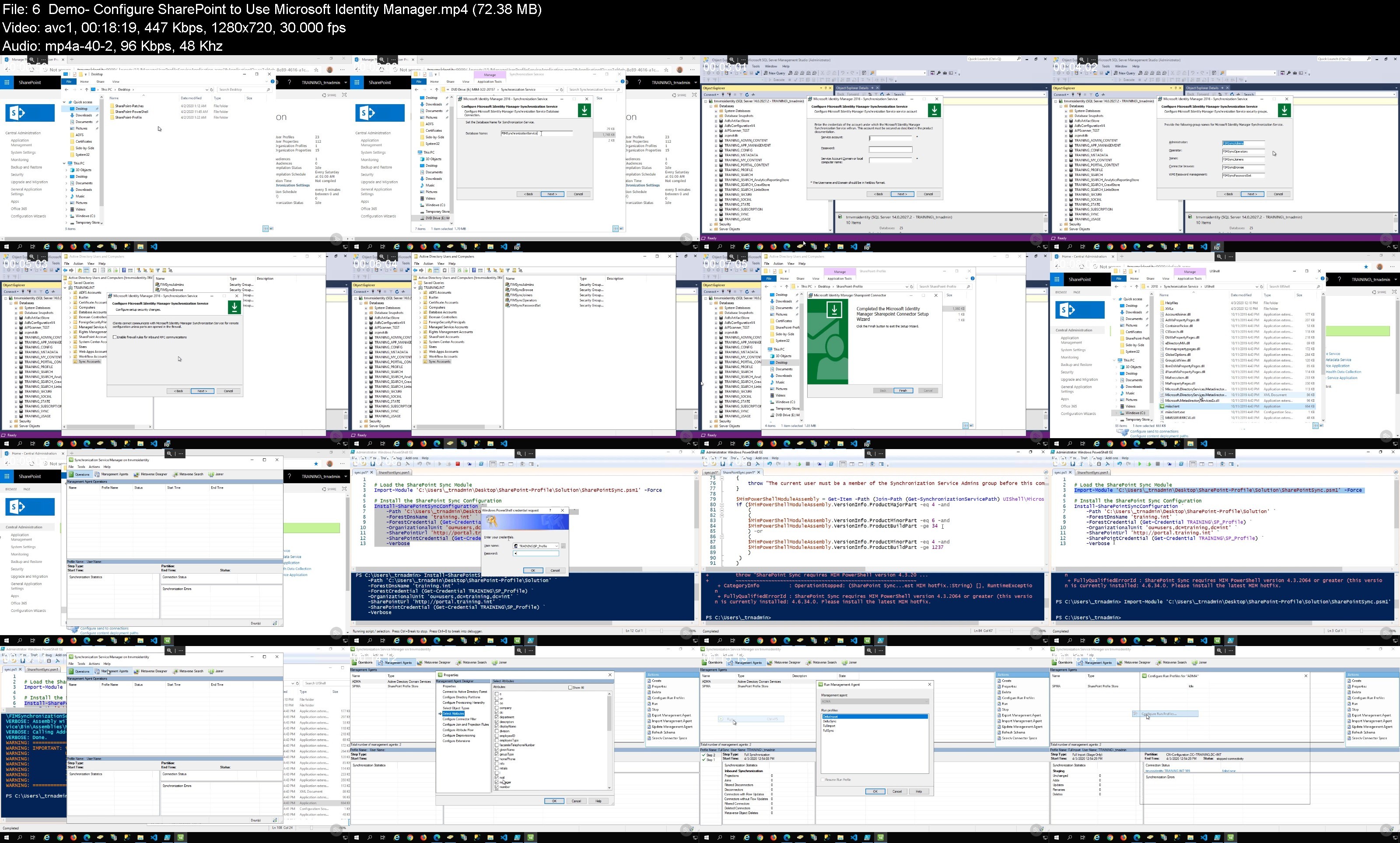The width and height of the screenshot is (1400, 843).
Task: Open the Management agent ADMA dropdown
Action: point(875,702)
